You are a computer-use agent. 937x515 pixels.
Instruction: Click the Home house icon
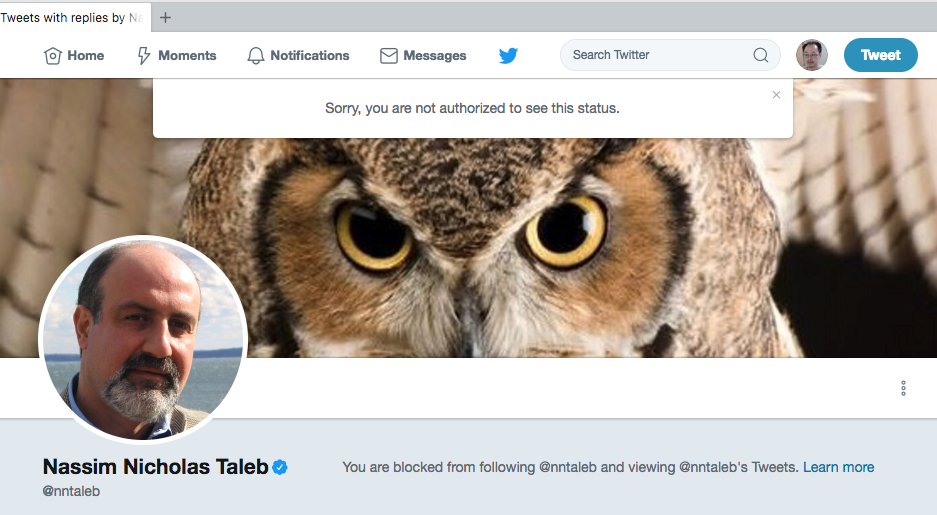coord(53,56)
